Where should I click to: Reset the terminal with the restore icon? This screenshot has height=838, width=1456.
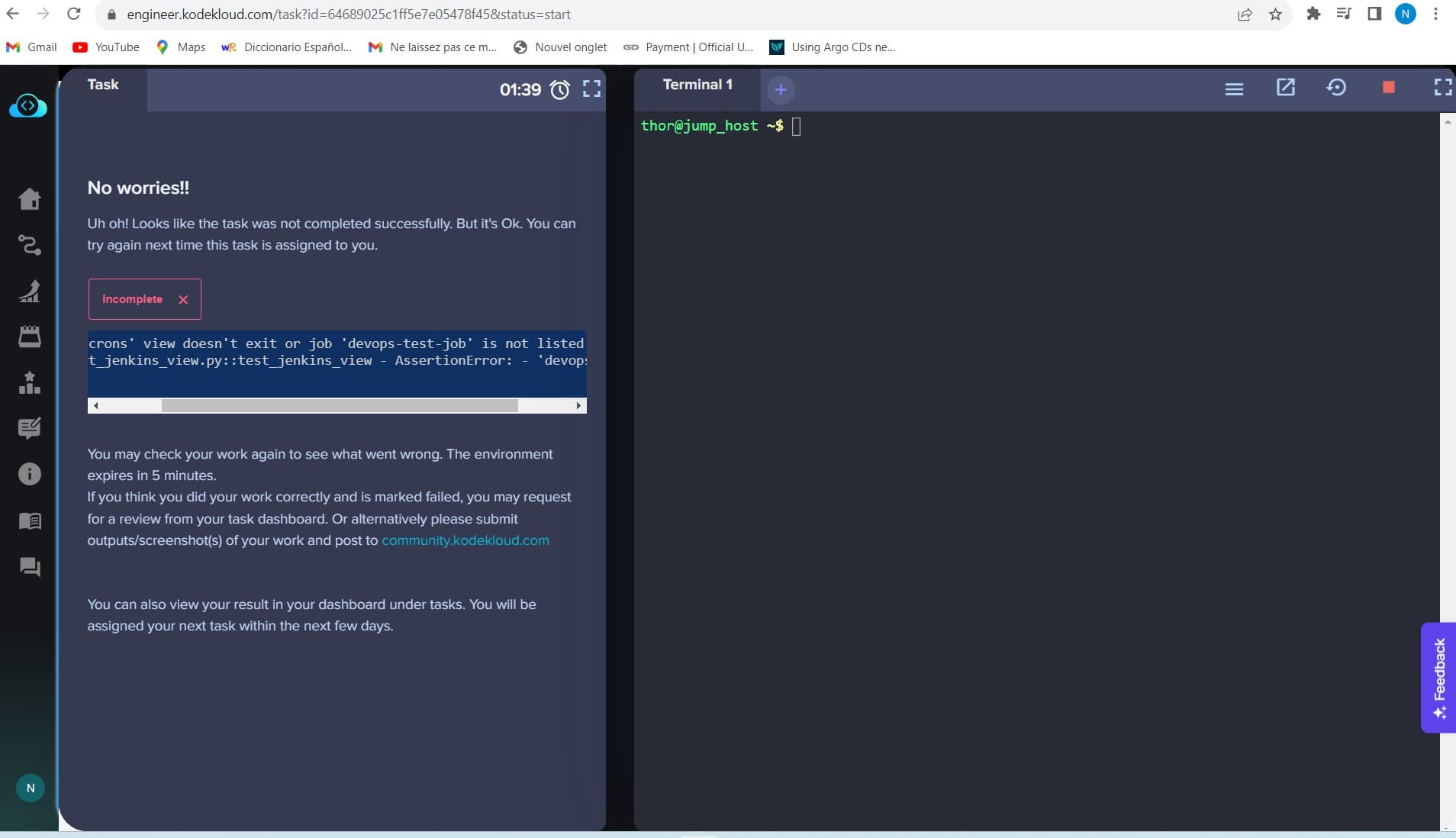[1336, 88]
